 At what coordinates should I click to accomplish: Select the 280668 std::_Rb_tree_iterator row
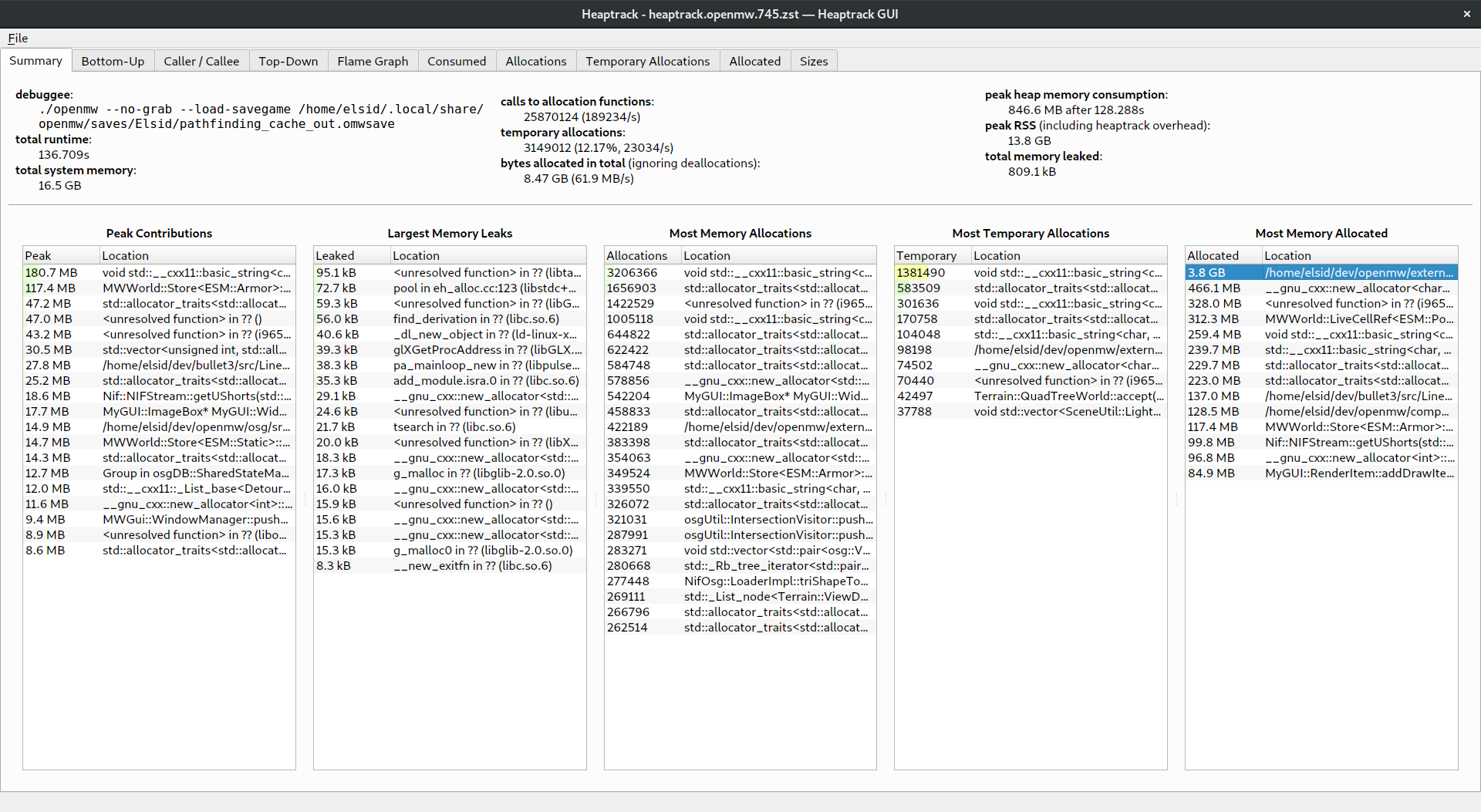[x=740, y=565]
